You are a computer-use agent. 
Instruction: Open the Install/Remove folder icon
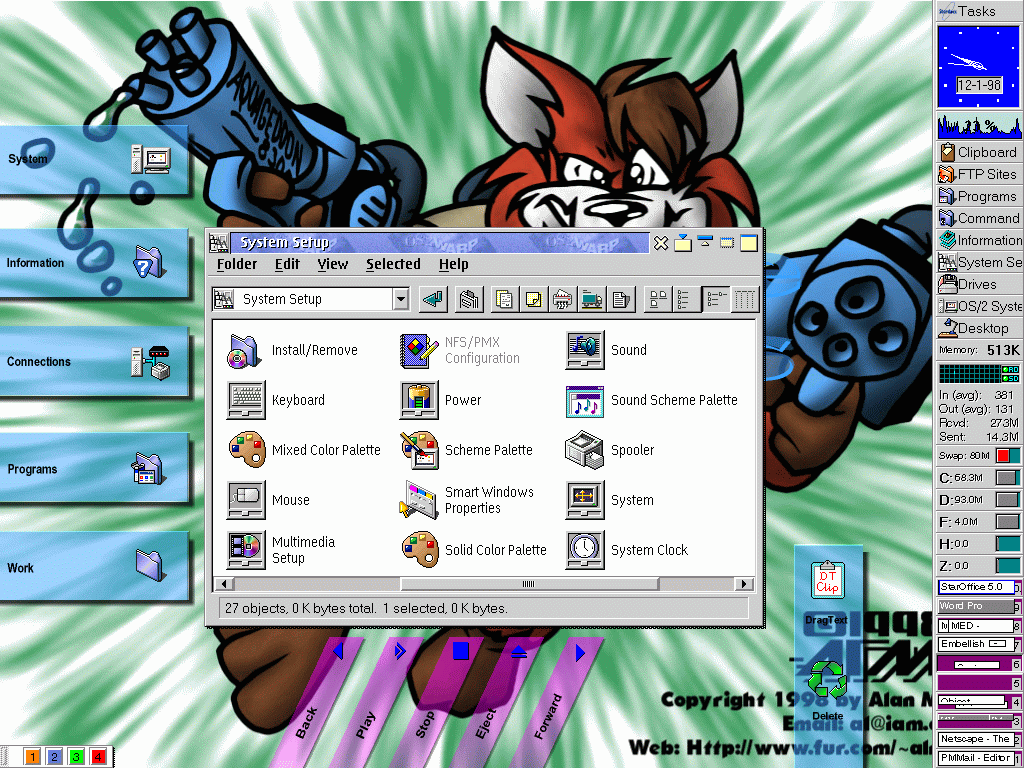tap(246, 350)
